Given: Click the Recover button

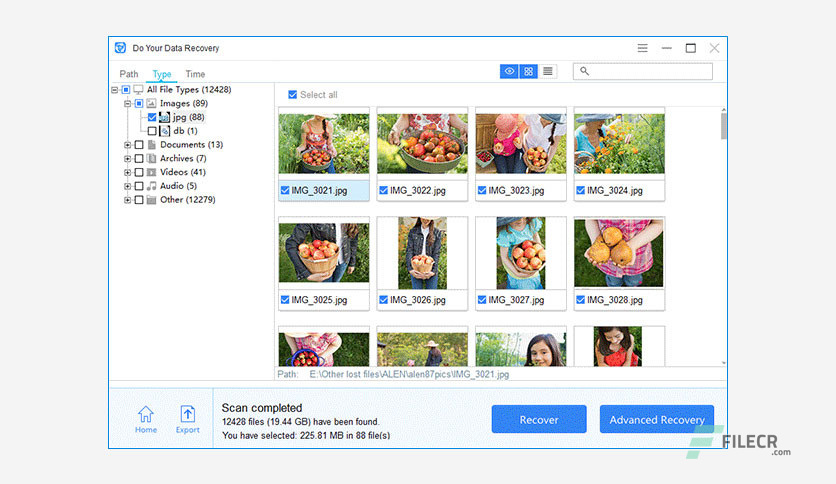Looking at the screenshot, I should click(539, 420).
